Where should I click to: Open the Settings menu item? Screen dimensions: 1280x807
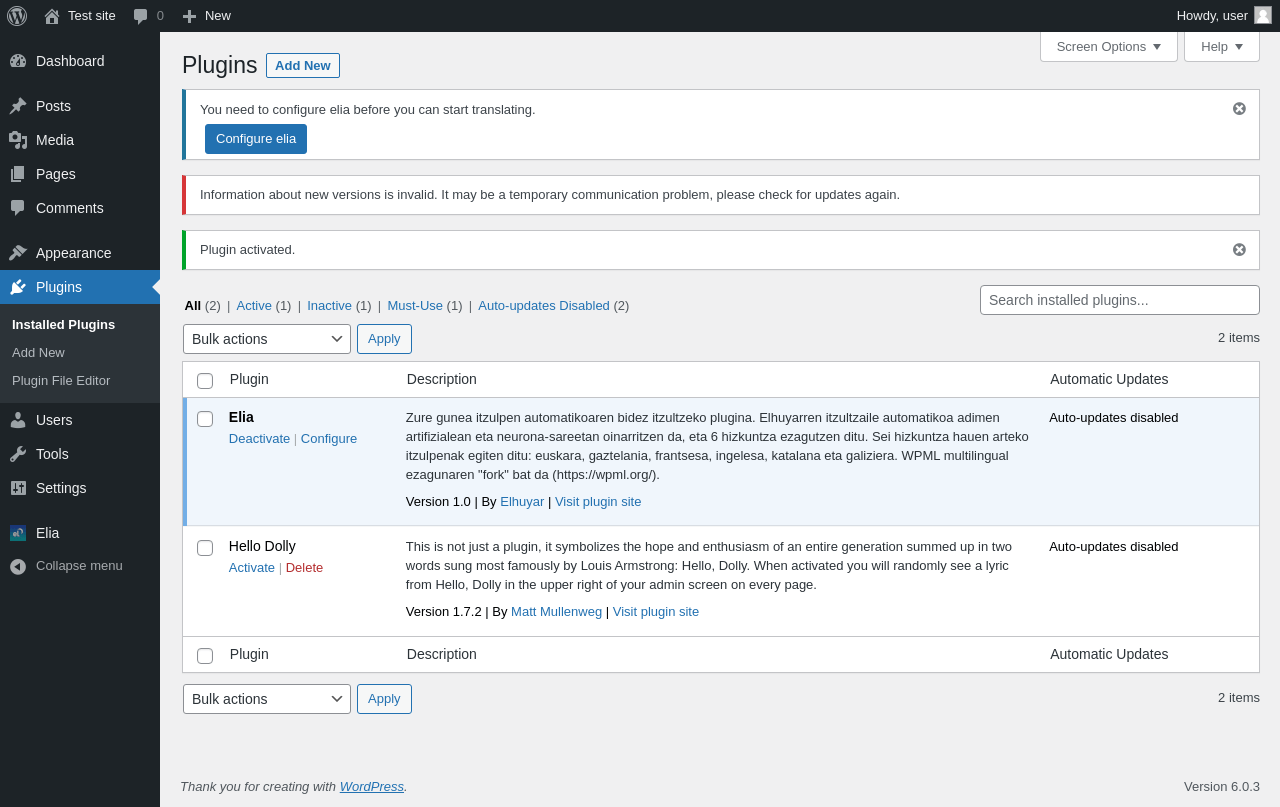(x=61, y=488)
